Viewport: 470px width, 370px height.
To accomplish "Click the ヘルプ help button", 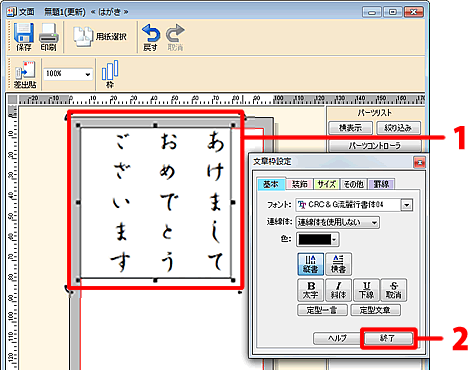I will (x=337, y=338).
